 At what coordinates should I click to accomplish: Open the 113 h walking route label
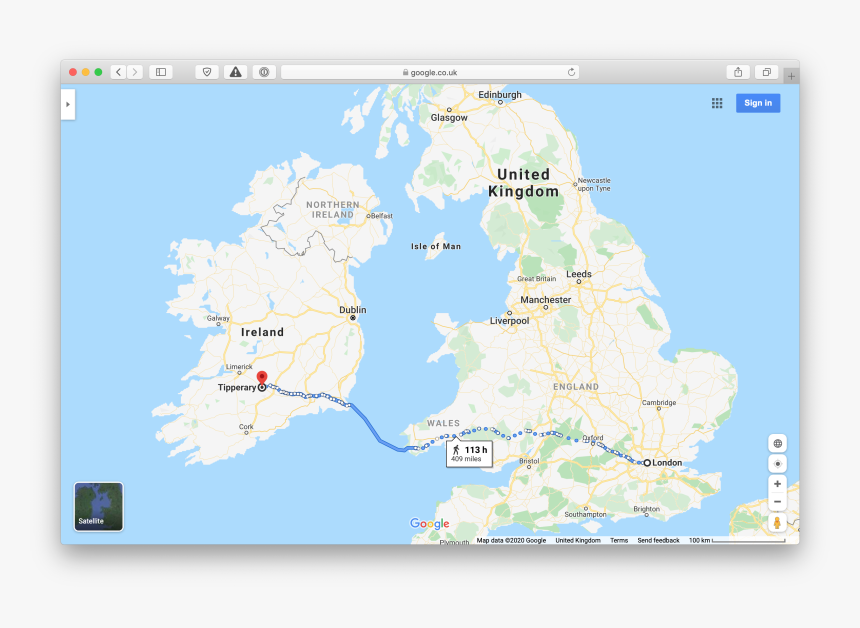click(469, 453)
